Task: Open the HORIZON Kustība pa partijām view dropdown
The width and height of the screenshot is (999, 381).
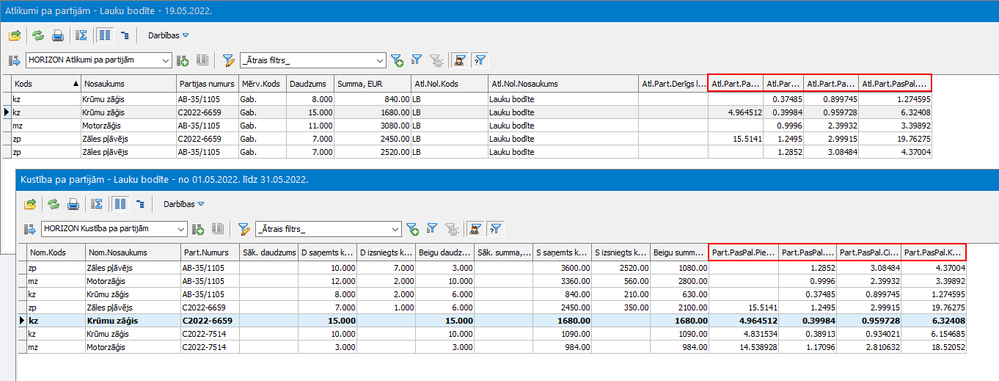Action: coord(115,229)
